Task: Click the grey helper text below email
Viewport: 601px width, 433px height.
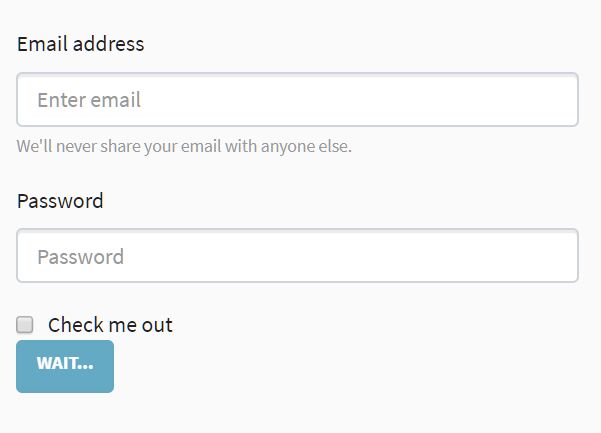Action: pos(184,146)
